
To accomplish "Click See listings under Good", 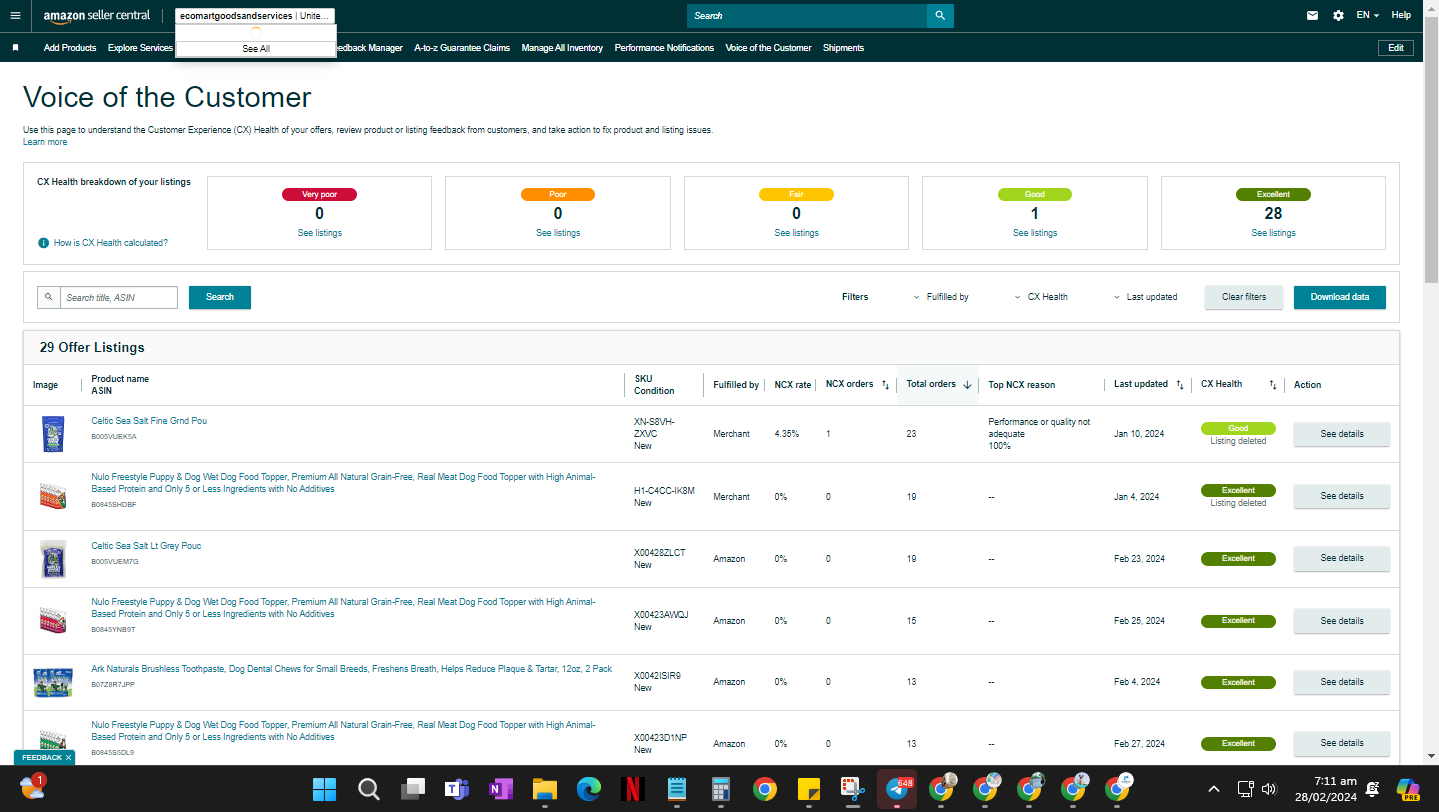I will coord(1034,233).
